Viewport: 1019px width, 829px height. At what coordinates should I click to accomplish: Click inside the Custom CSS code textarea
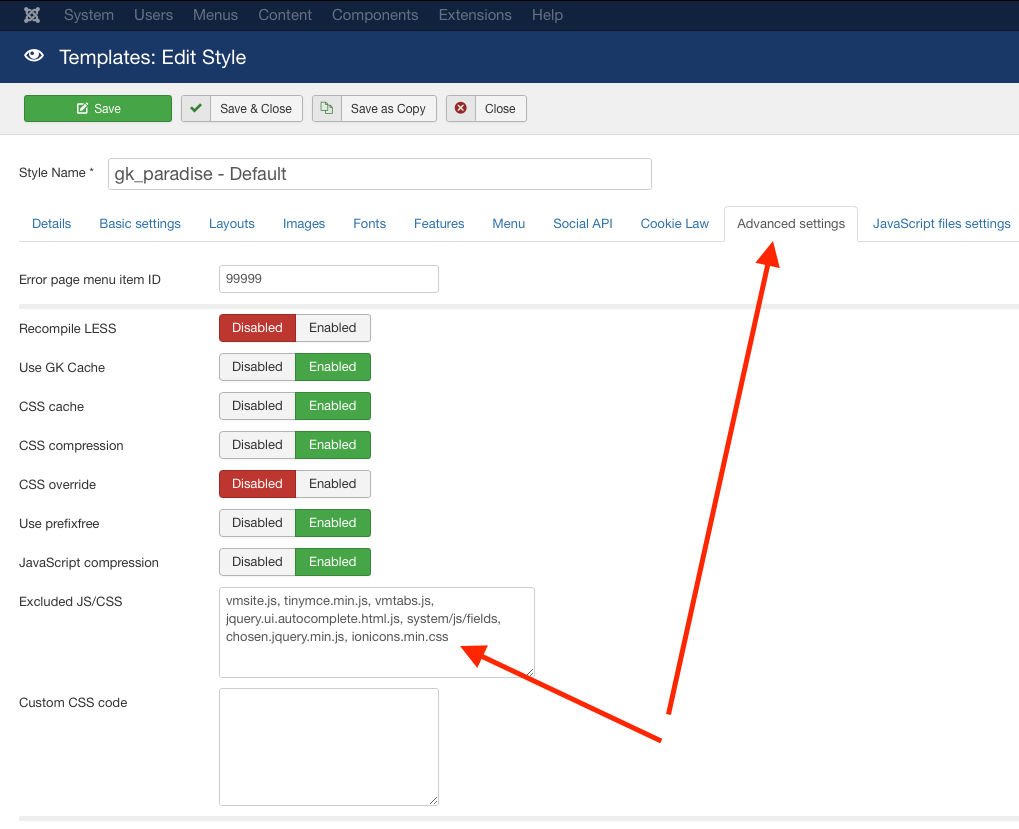[x=329, y=747]
